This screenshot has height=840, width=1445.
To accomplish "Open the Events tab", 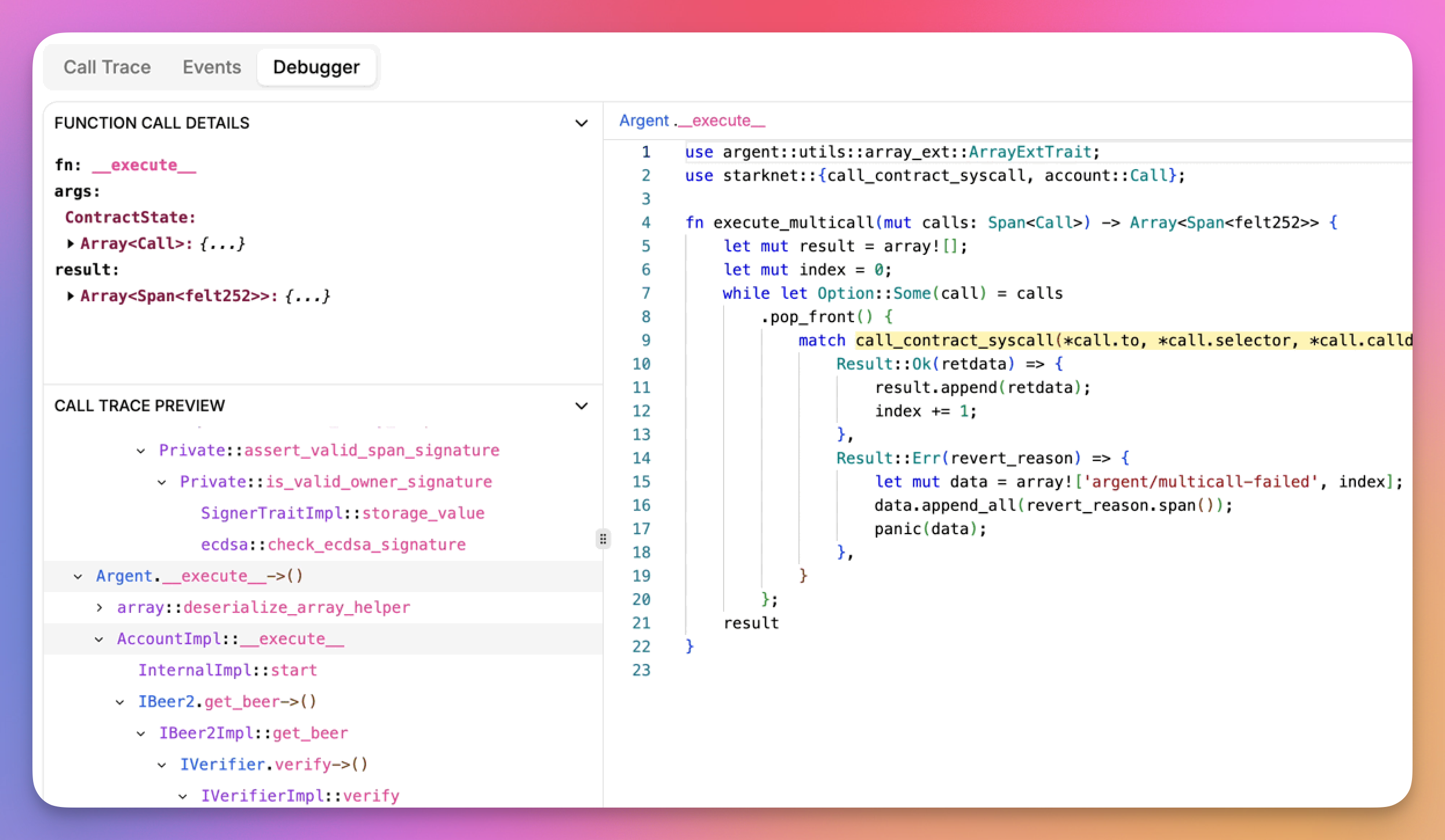I will pos(211,67).
